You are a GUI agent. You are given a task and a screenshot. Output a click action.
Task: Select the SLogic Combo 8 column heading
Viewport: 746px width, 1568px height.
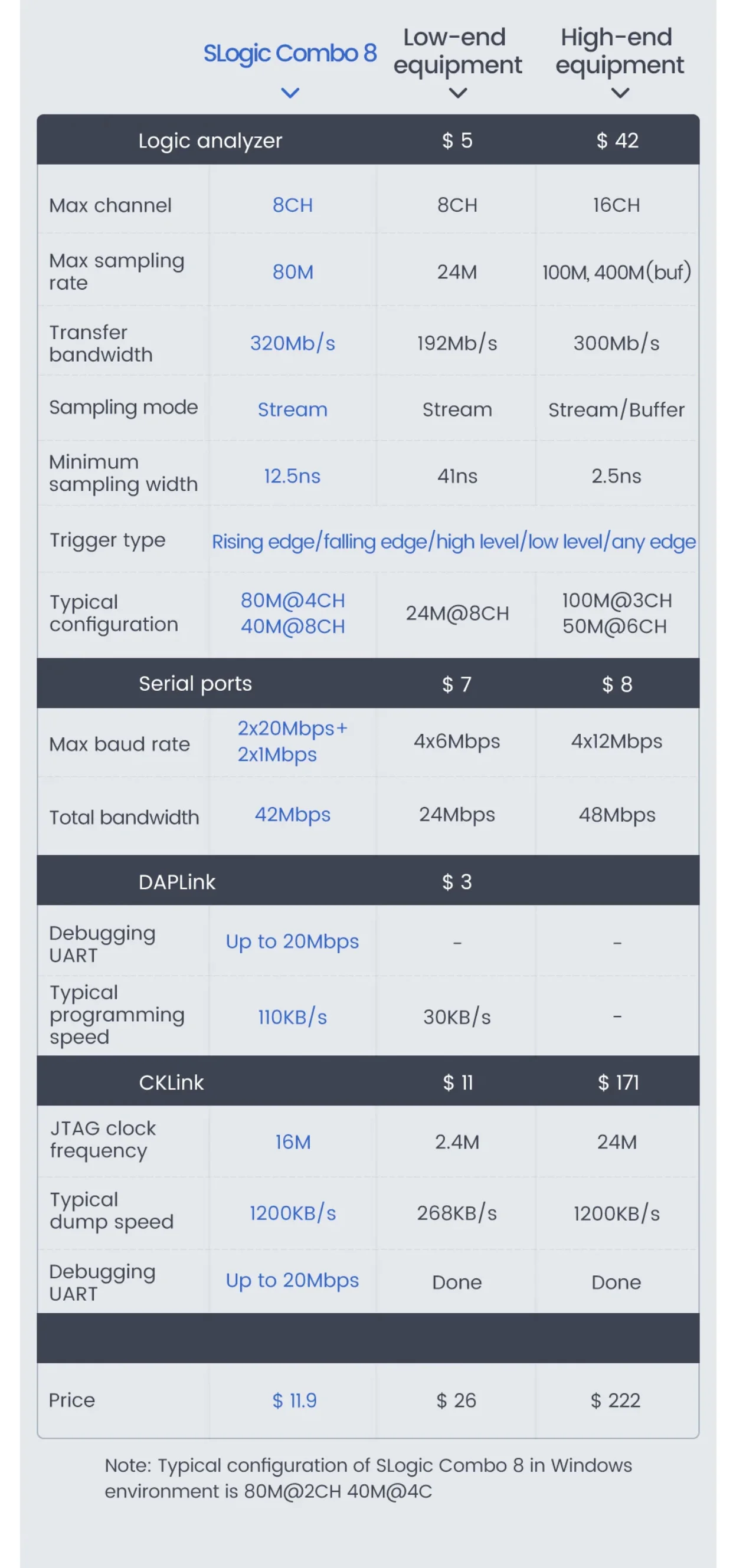[x=290, y=54]
